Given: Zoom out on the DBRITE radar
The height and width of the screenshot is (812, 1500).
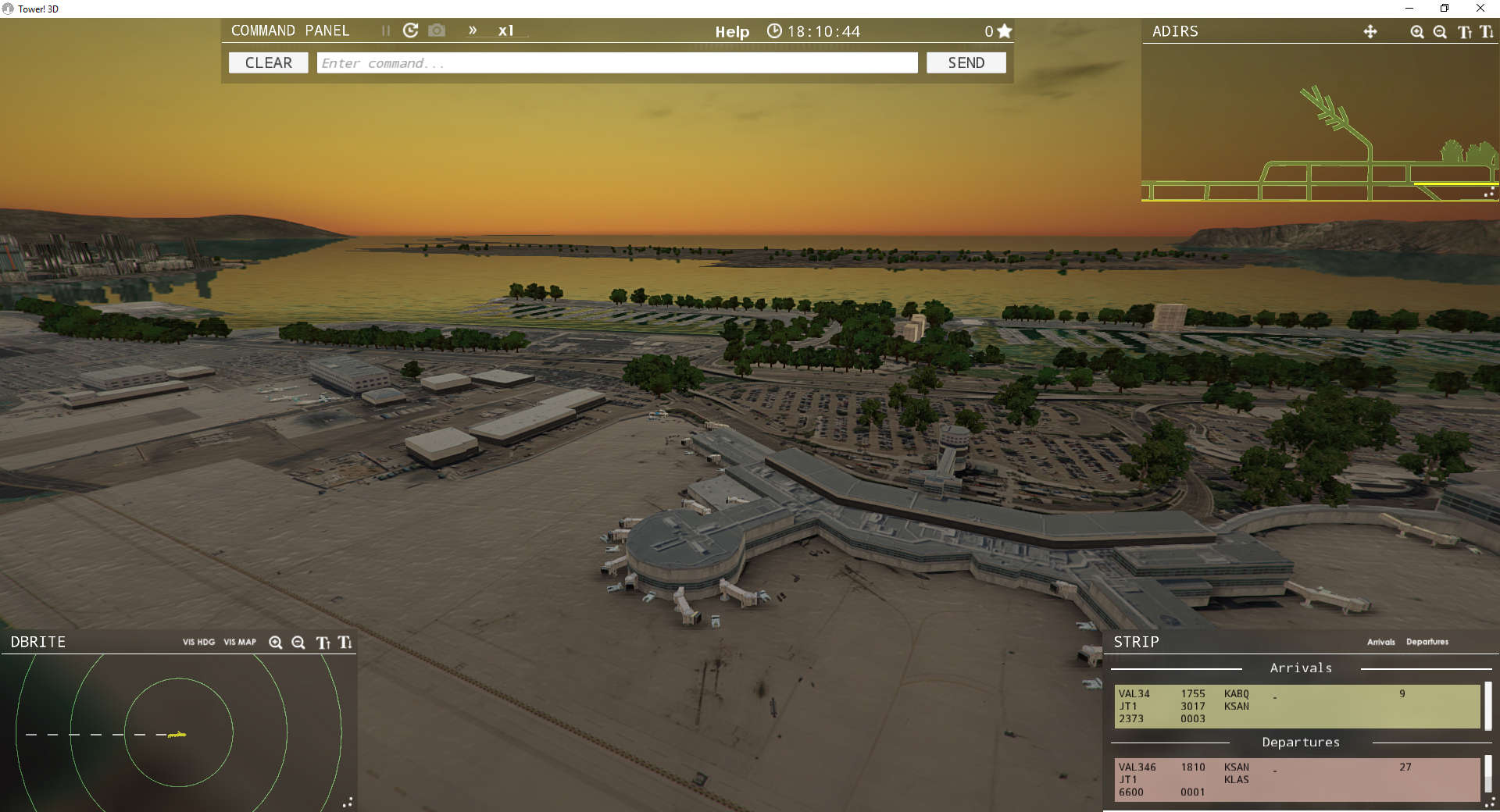Looking at the screenshot, I should pos(298,643).
